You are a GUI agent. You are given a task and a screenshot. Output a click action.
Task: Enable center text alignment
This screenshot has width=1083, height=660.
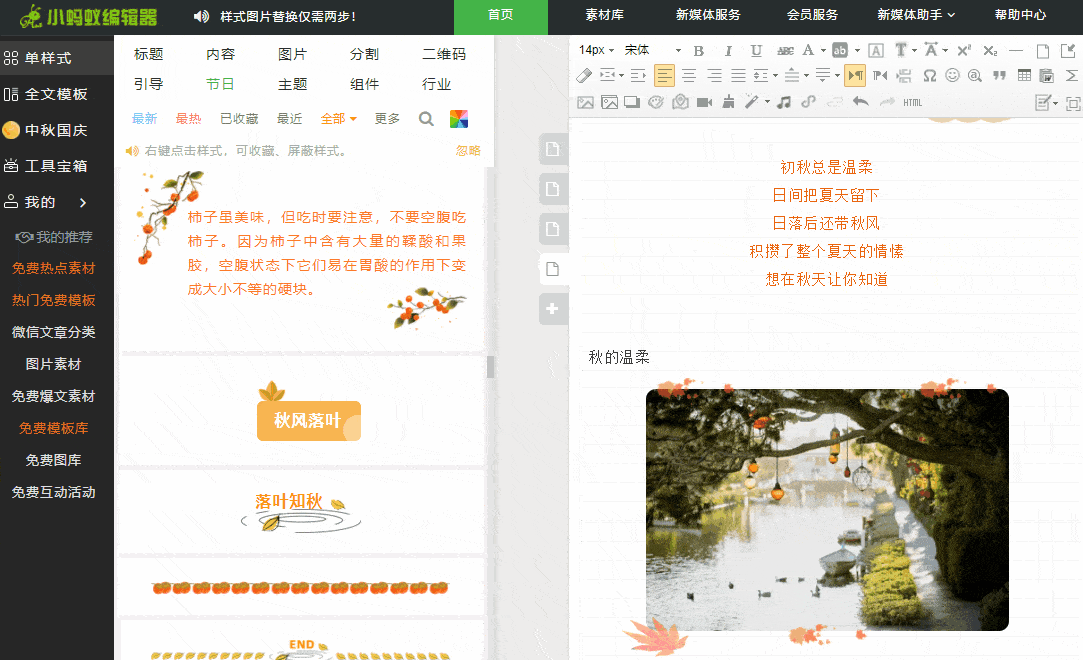coord(690,74)
